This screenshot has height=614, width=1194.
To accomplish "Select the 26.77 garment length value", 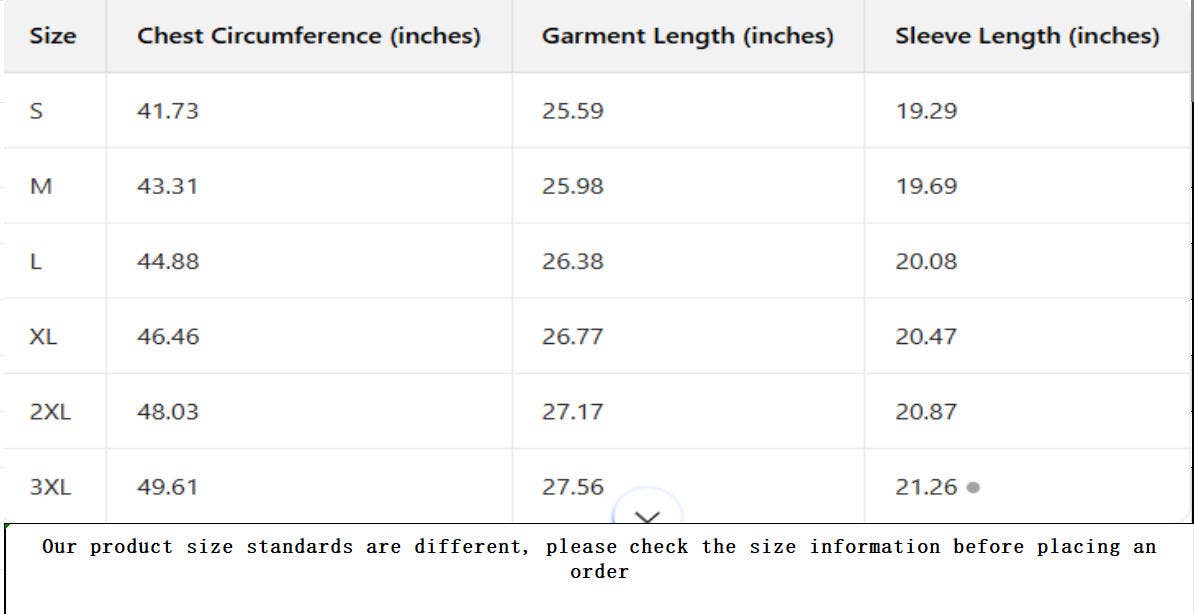I will 573,336.
